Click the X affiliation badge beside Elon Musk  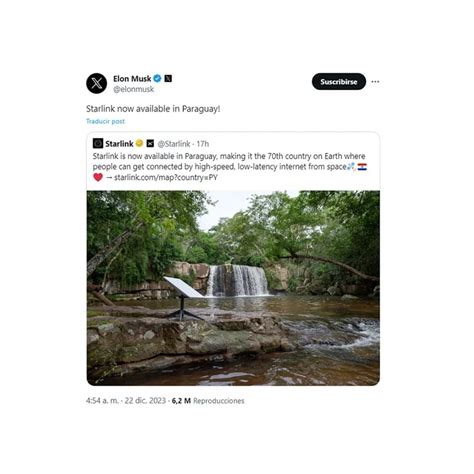point(168,79)
